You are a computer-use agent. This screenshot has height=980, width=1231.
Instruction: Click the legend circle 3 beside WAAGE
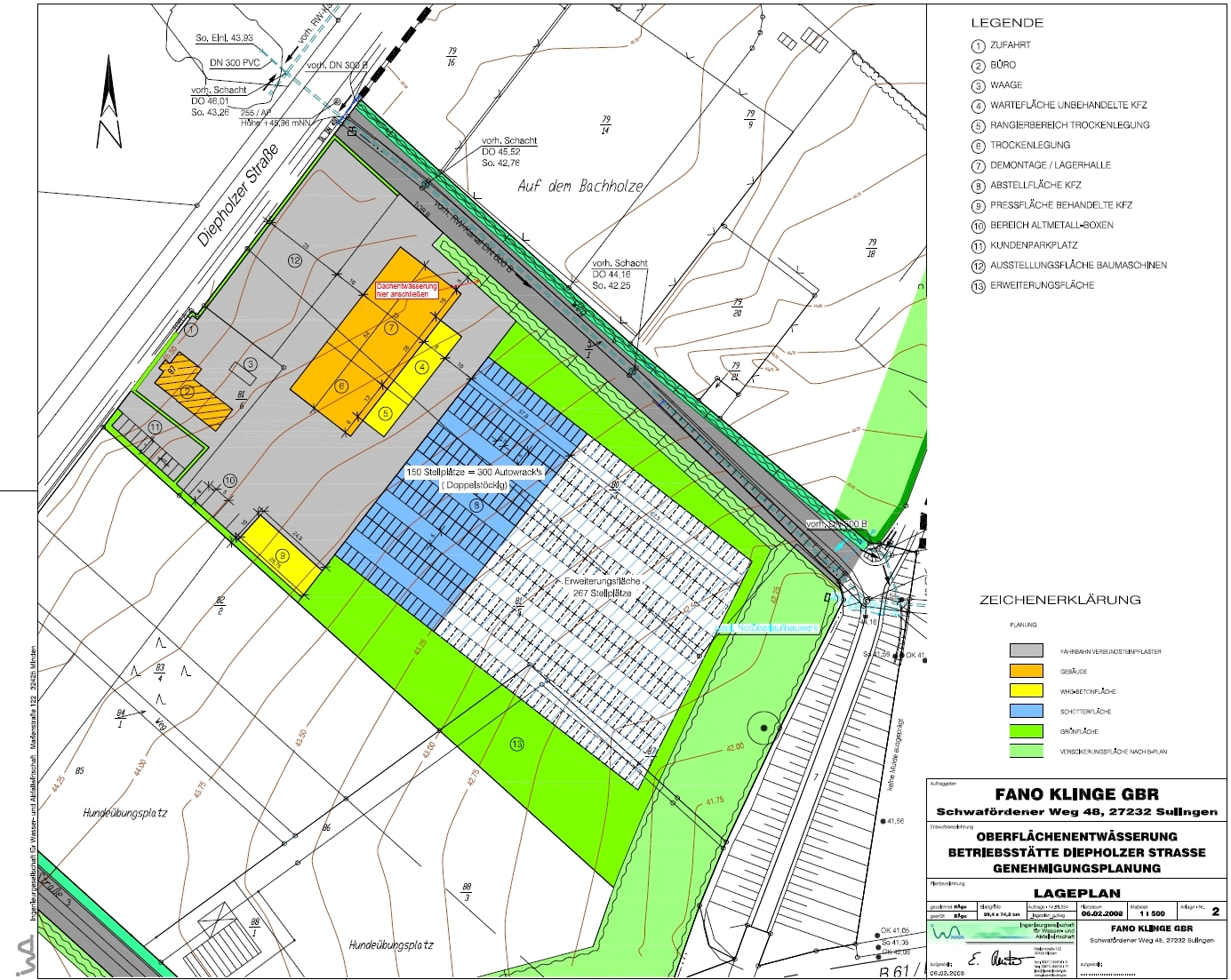pyautogui.click(x=978, y=86)
